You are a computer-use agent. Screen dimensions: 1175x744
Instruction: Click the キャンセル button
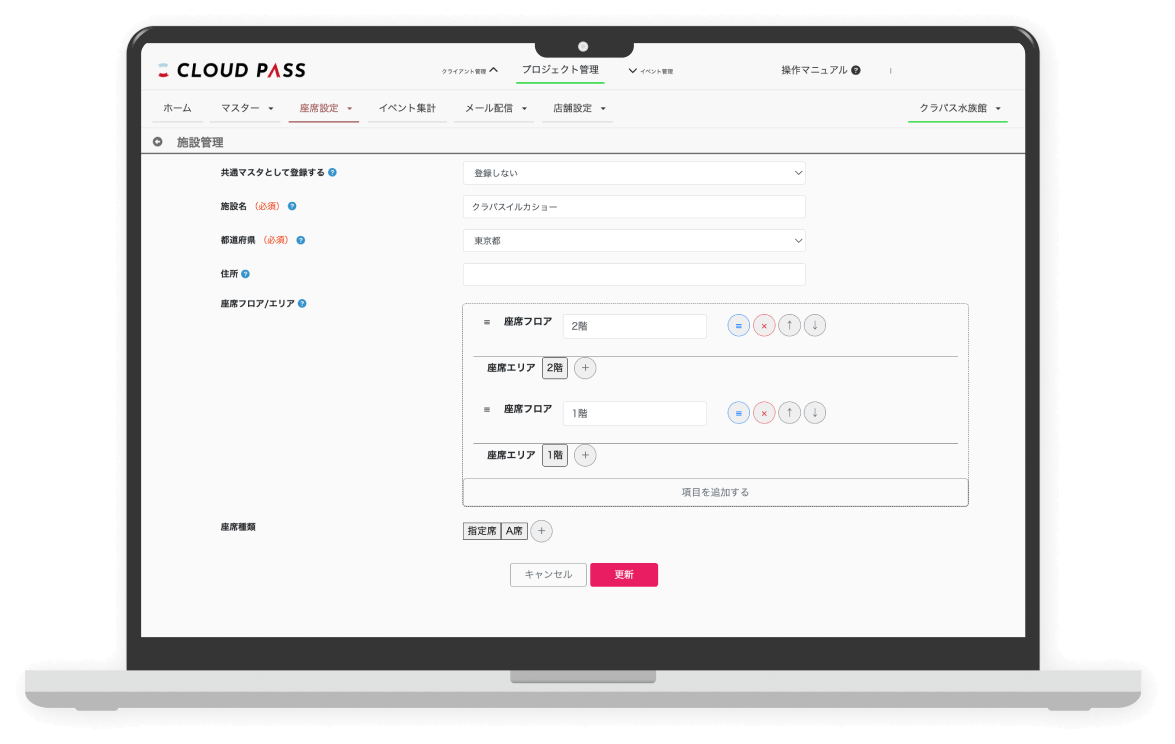(x=548, y=575)
